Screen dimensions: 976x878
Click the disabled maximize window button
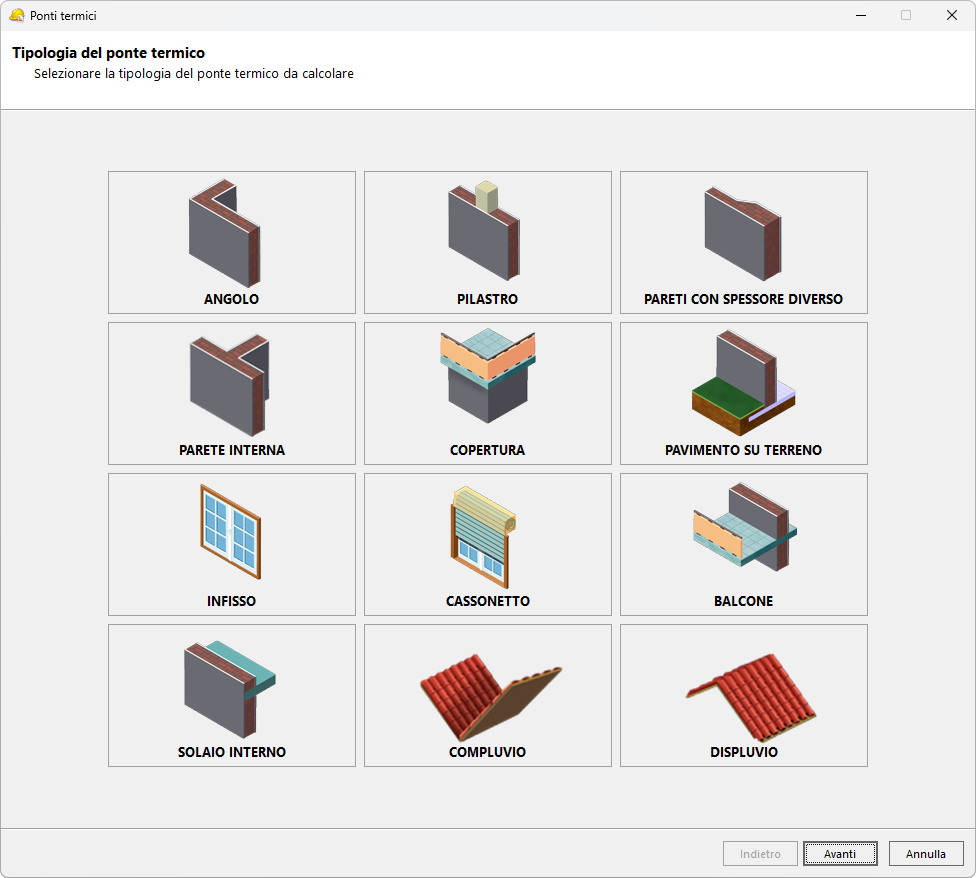(x=905, y=15)
